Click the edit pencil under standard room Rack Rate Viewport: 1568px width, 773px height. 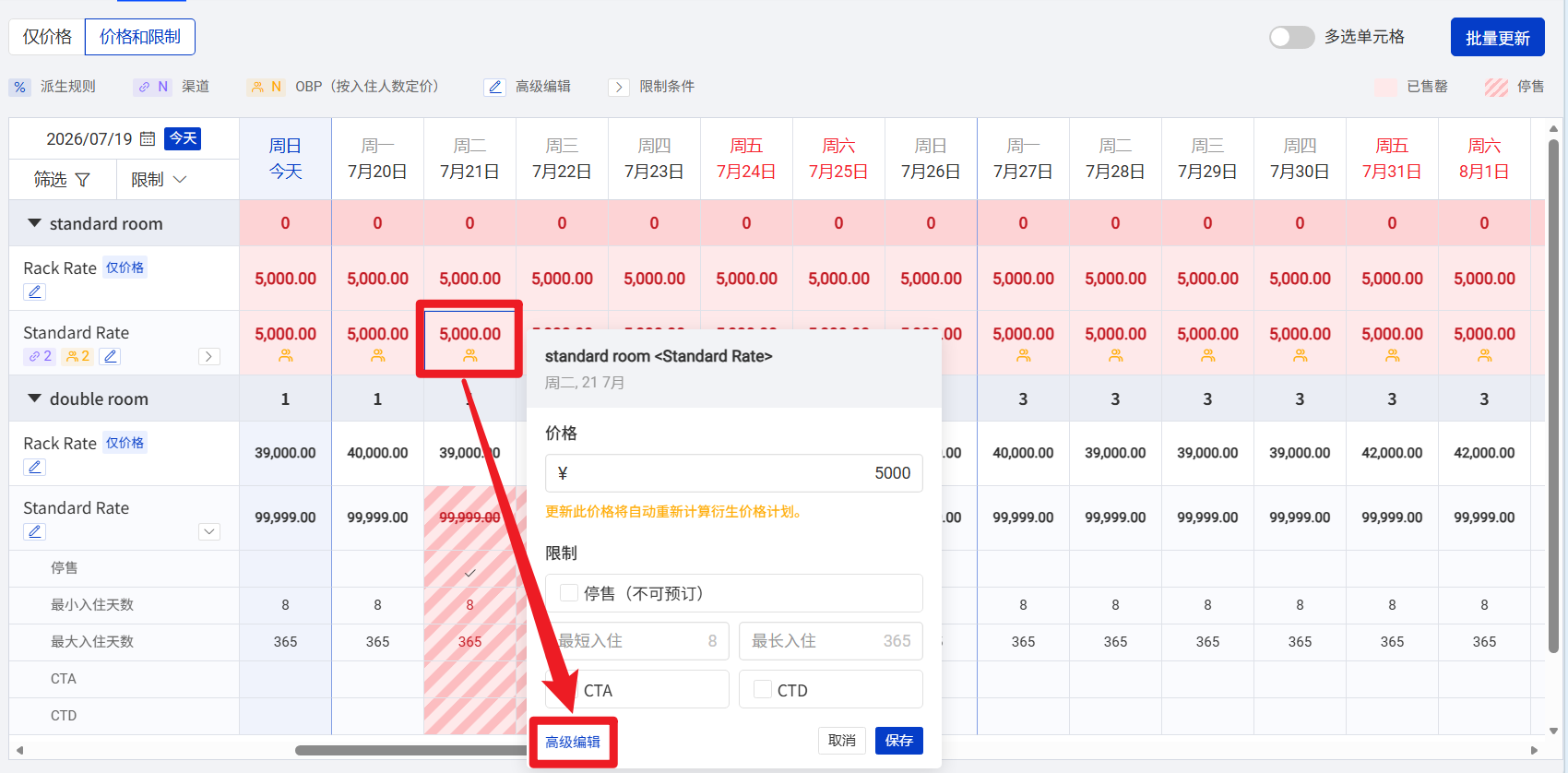[x=35, y=291]
